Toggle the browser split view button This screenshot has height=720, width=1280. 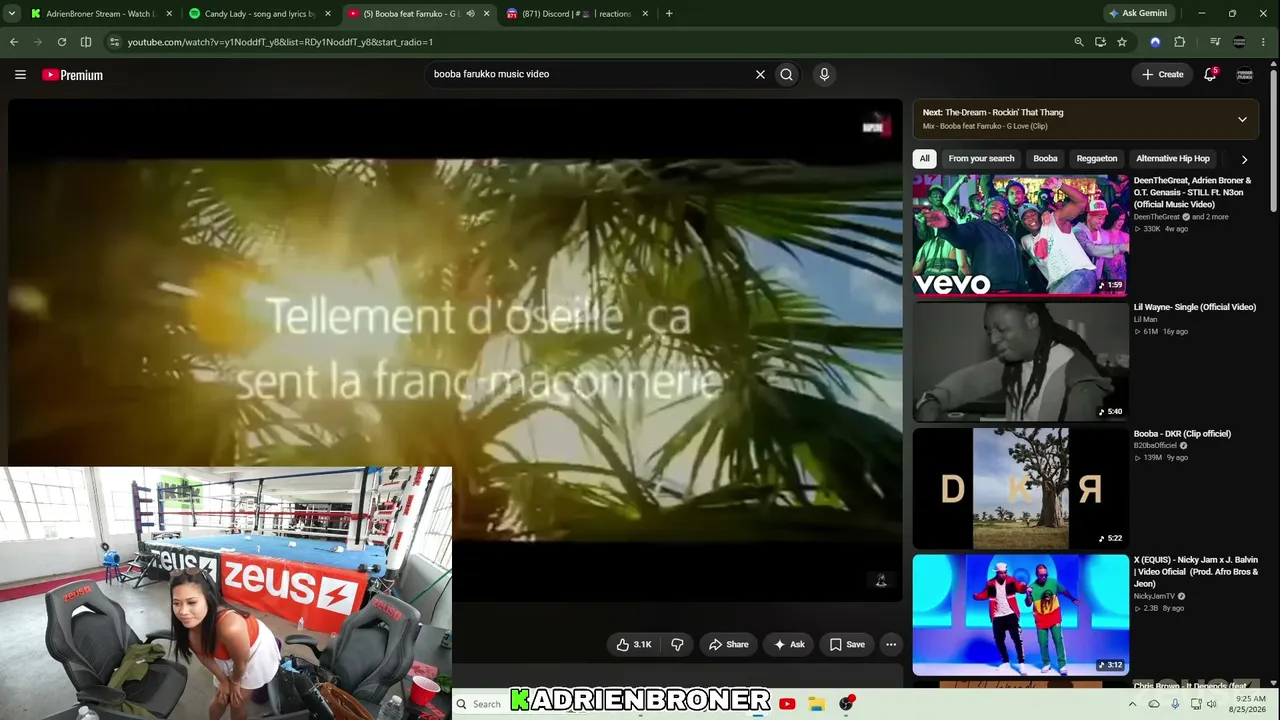(x=86, y=42)
